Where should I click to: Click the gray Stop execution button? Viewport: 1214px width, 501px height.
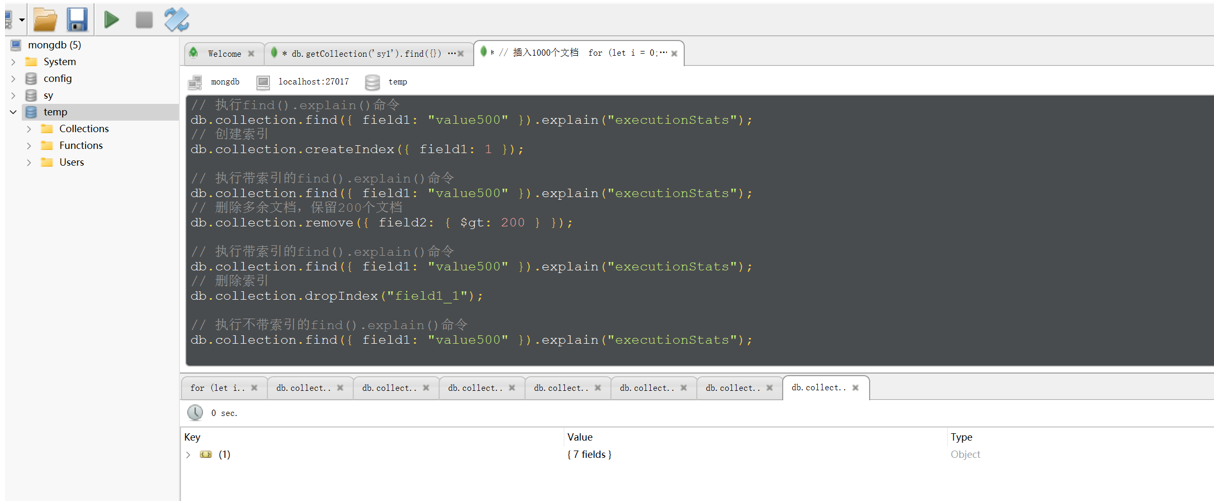pyautogui.click(x=144, y=19)
